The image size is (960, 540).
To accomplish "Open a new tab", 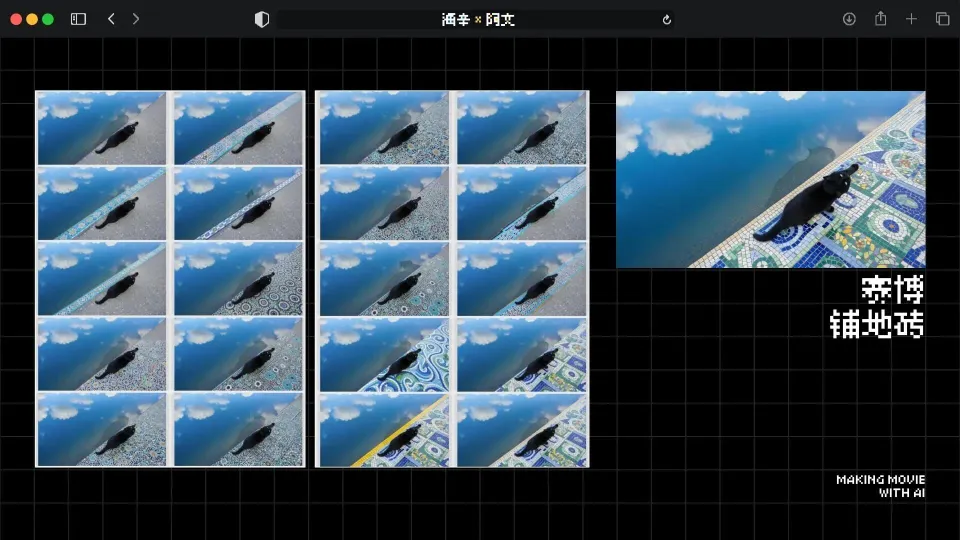I will point(911,19).
